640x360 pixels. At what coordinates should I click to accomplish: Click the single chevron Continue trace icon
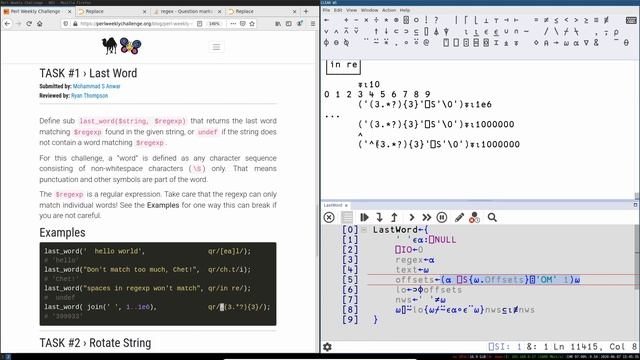point(411,218)
